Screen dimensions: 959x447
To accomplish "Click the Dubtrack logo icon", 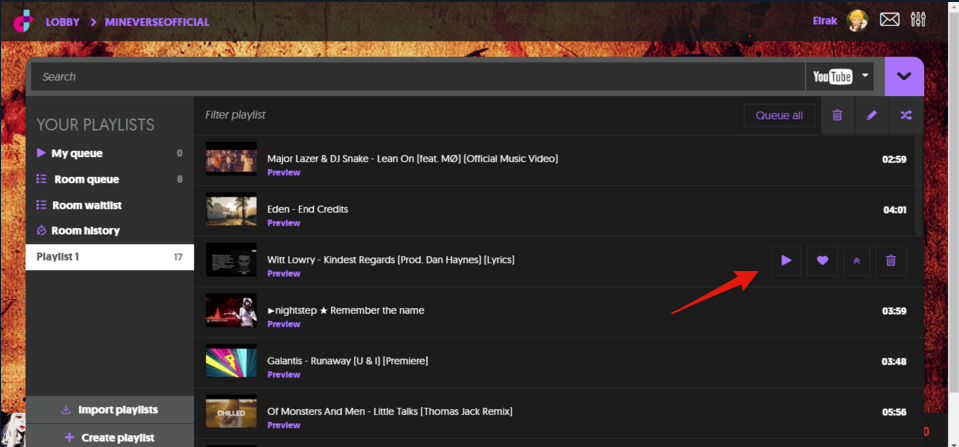I will 23,21.
